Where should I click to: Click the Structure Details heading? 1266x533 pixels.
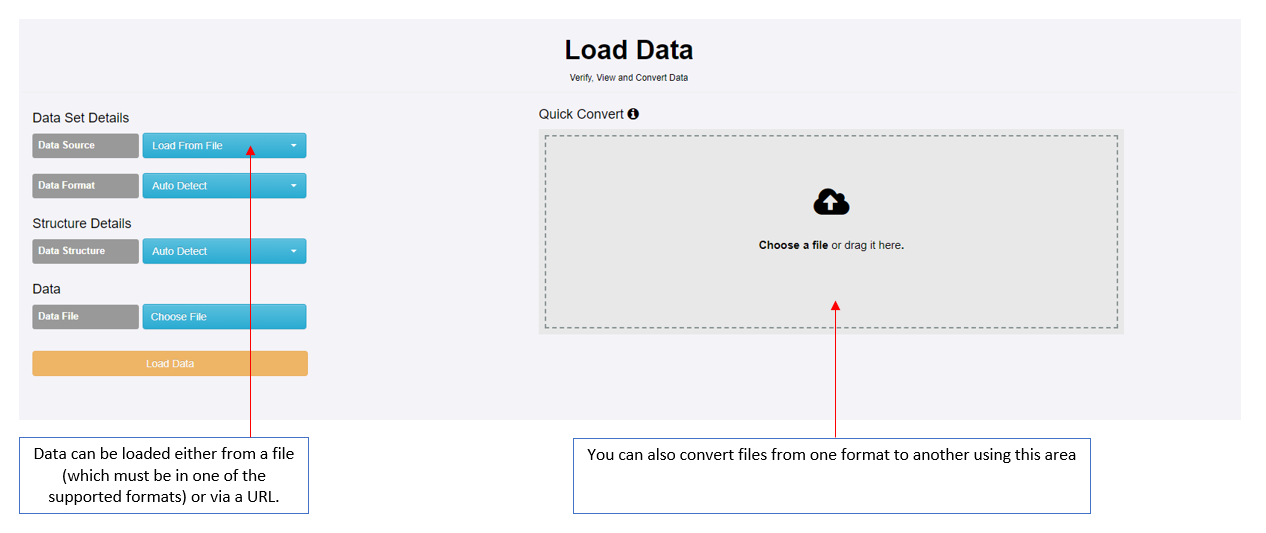click(x=82, y=223)
